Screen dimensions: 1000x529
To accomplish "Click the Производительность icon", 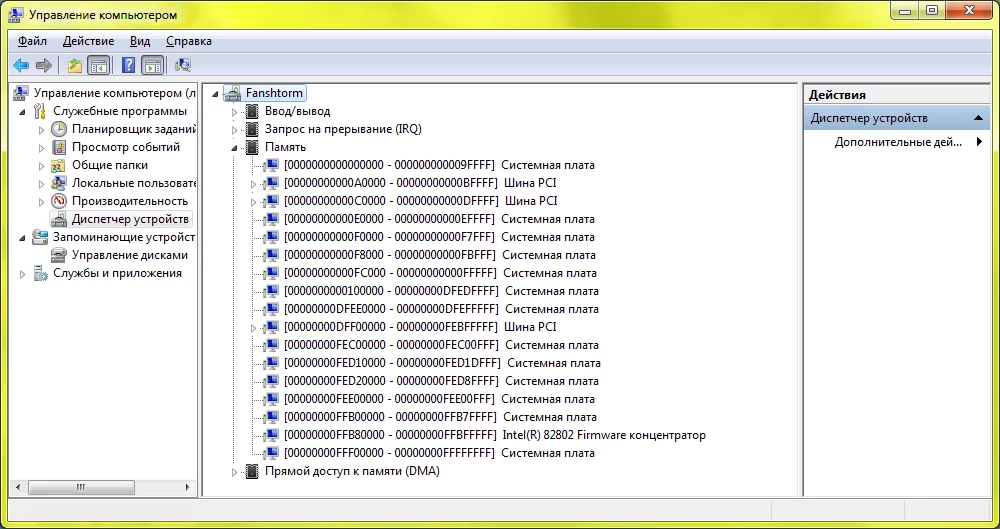I will pos(59,201).
